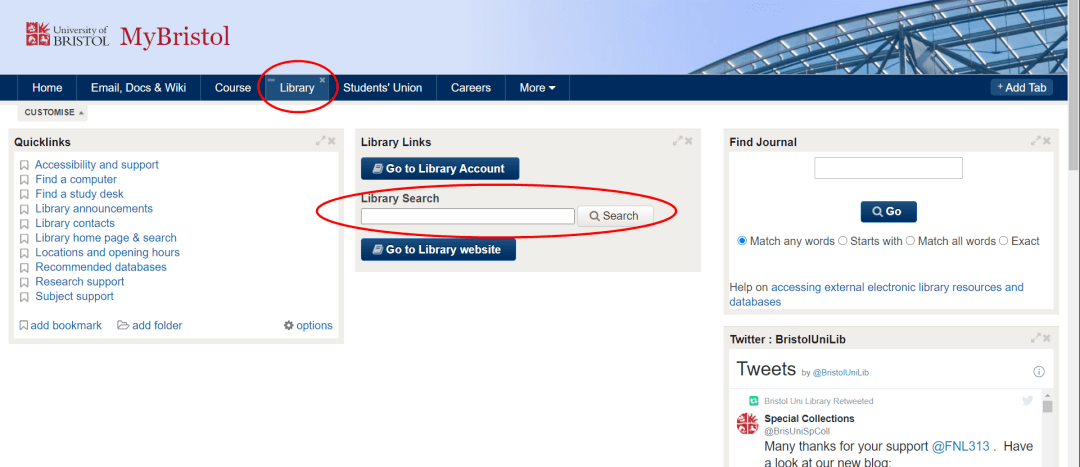This screenshot has height=467, width=1080.
Task: Maximize the Quicklinks portlet with expand icon
Action: pos(320,141)
